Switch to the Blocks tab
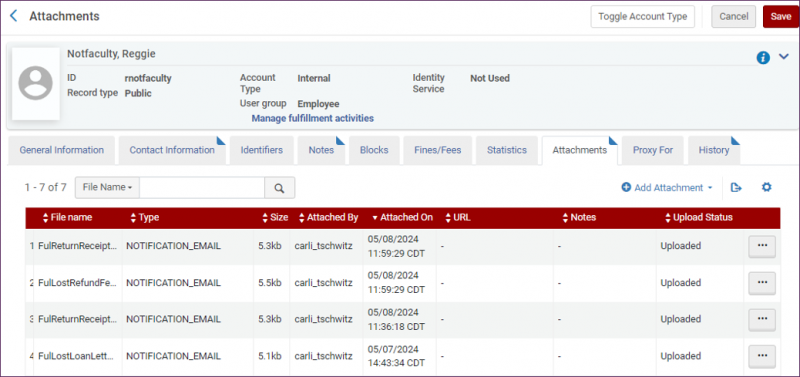Viewport: 800px width, 377px height. pos(374,150)
